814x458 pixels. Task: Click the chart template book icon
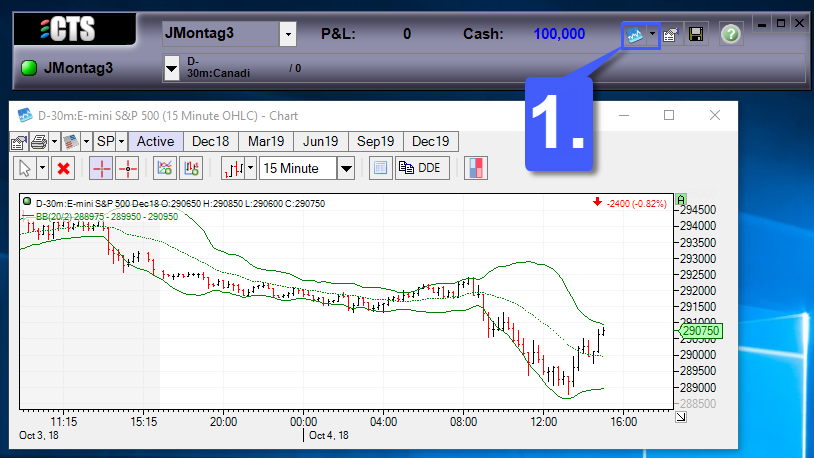coord(71,141)
